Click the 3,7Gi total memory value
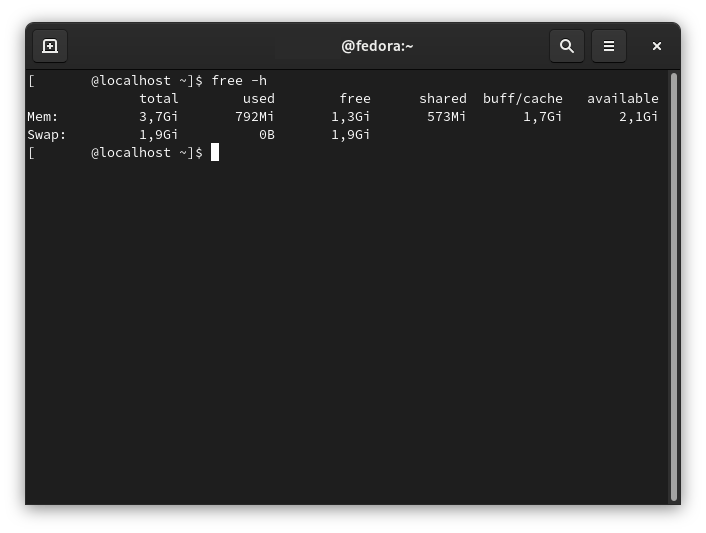706x533 pixels. (x=158, y=117)
